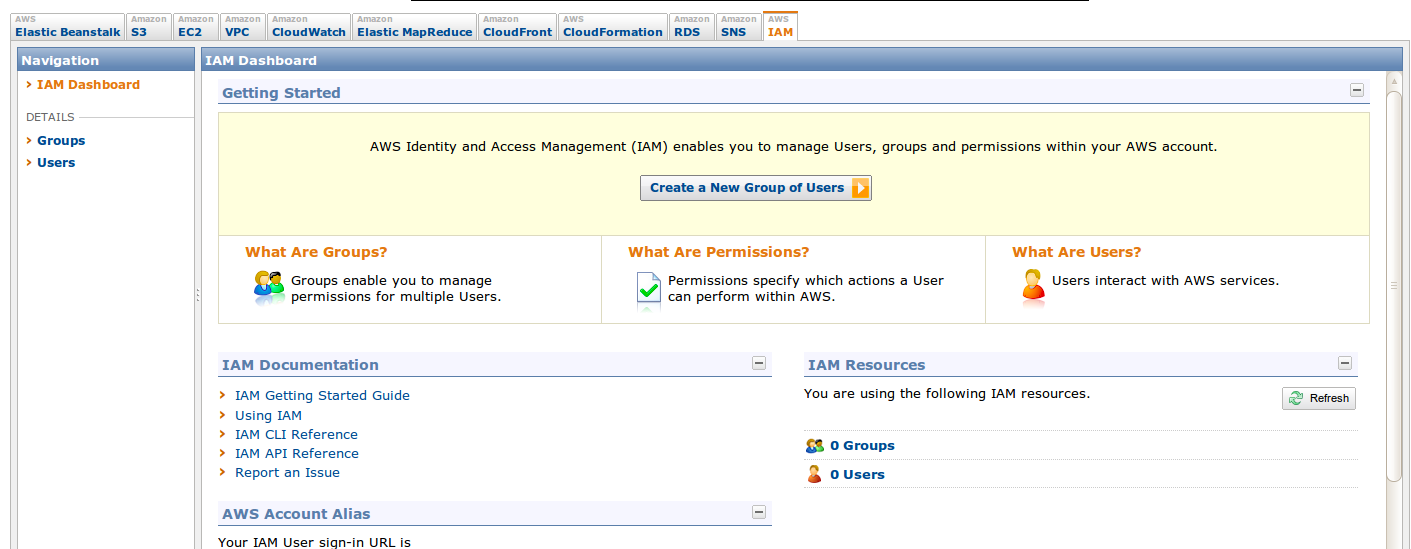Switch to the Amazon S3 tab
Screen dimensions: 1411x549
(148, 27)
